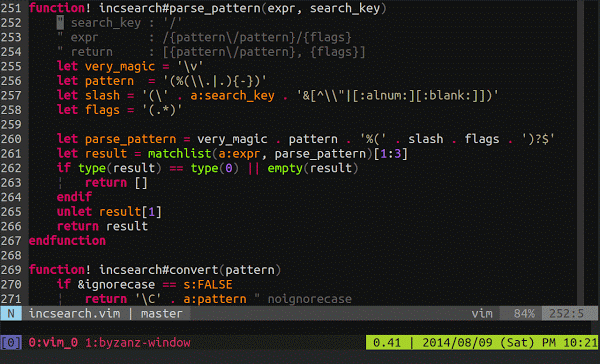Click line number 251 in the gutter
Image resolution: width=600 pixels, height=364 pixels.
point(11,8)
